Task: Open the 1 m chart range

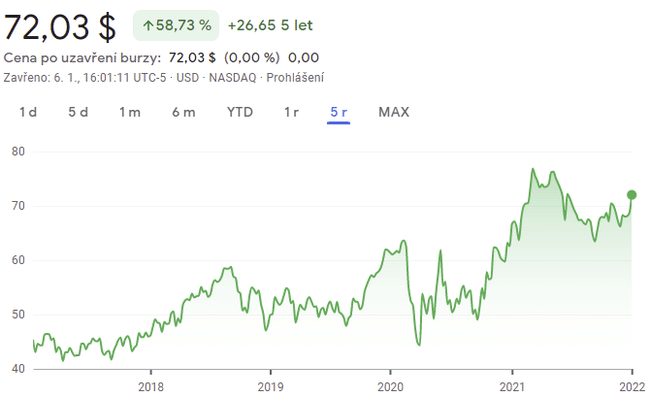Action: pyautogui.click(x=130, y=112)
